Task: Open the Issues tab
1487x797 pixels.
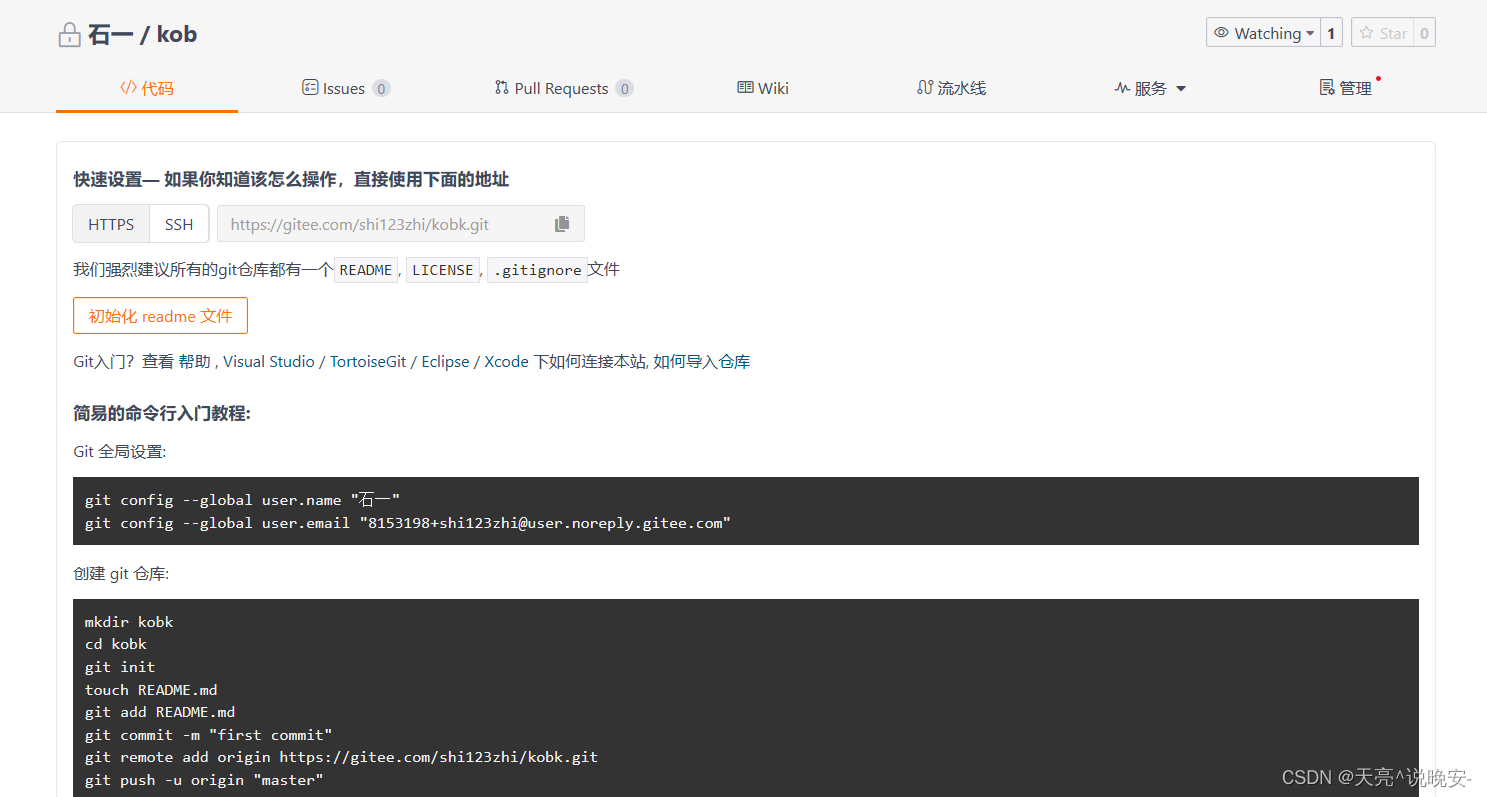Action: coord(346,88)
